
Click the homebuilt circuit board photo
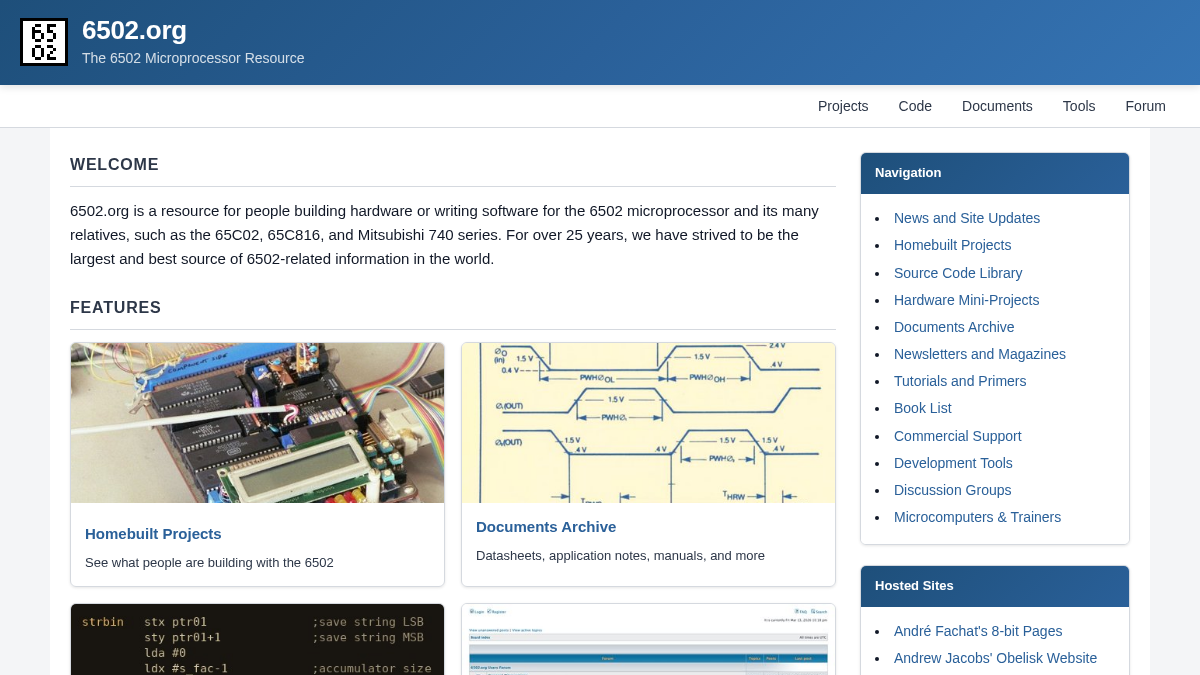click(258, 423)
